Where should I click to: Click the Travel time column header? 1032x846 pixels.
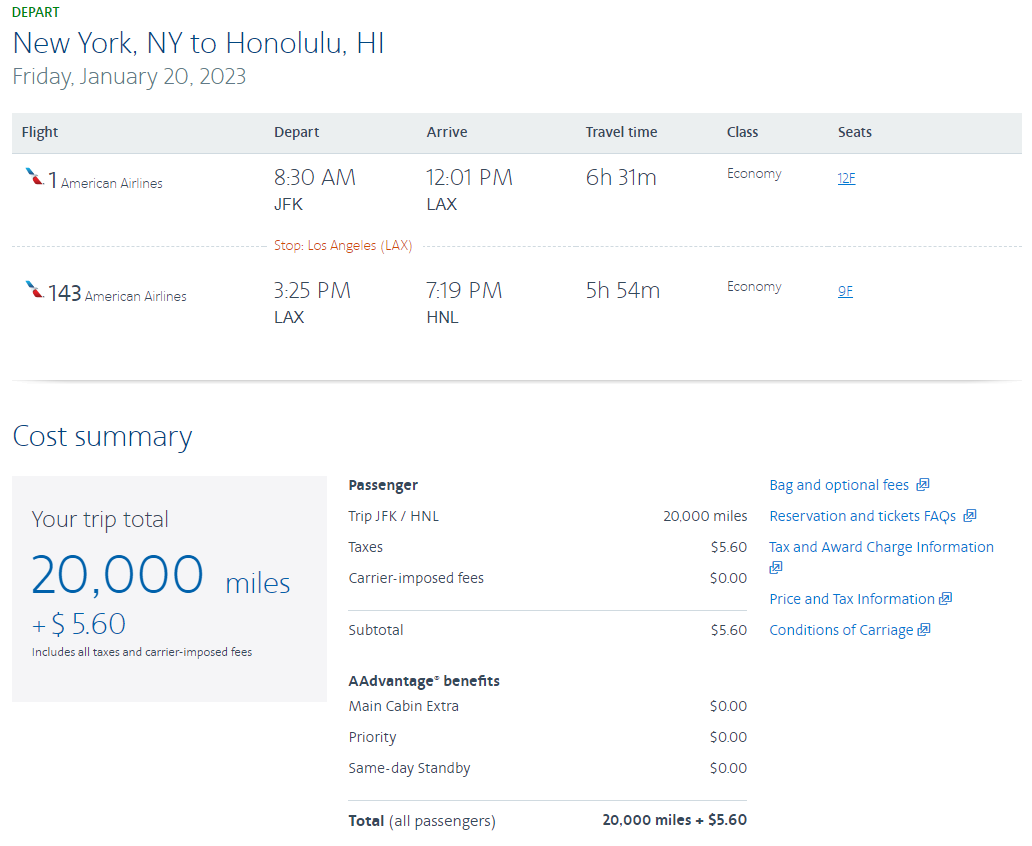621,132
